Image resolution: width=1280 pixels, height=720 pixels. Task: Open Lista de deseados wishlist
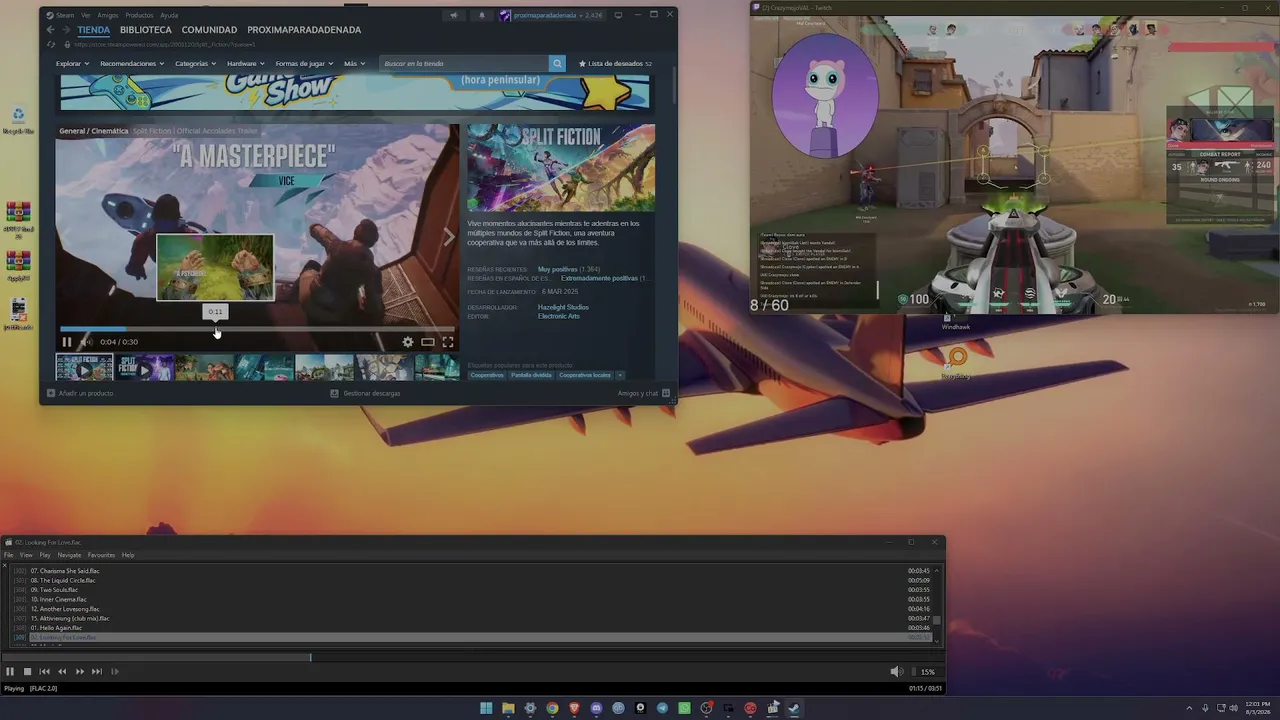[615, 64]
